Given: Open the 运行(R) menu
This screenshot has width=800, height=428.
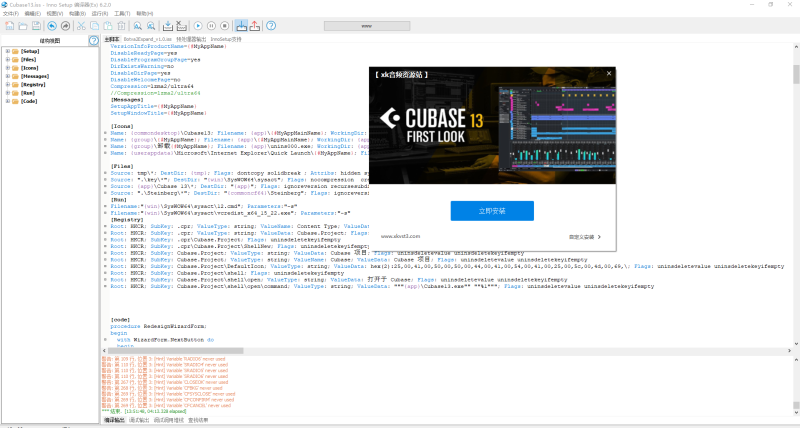Looking at the screenshot, I should pyautogui.click(x=99, y=13).
